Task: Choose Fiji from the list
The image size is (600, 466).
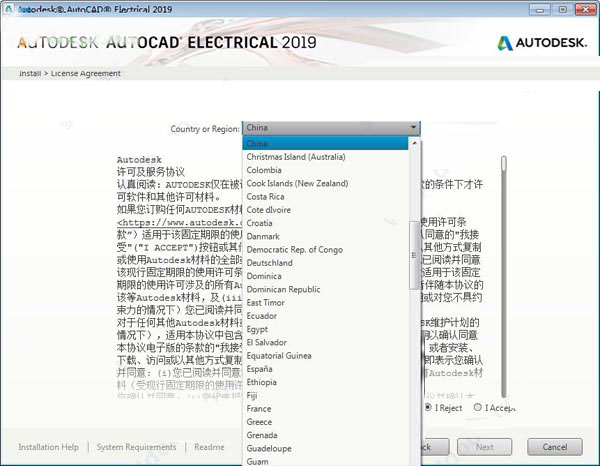Action: [x=326, y=396]
